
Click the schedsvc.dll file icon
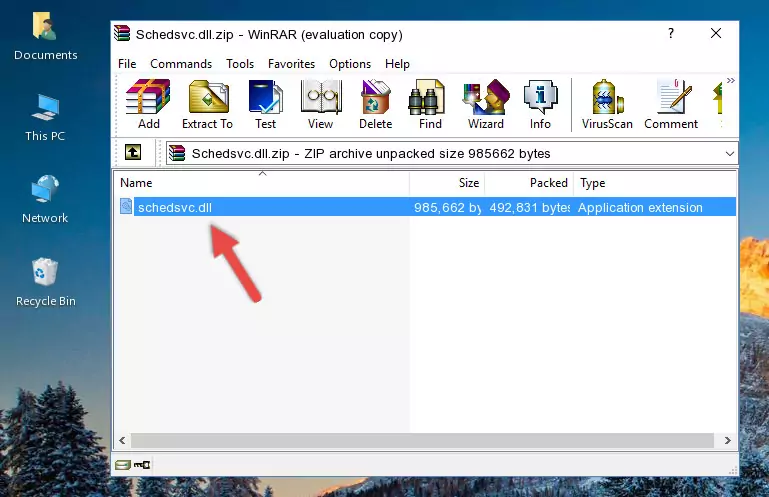coord(126,207)
